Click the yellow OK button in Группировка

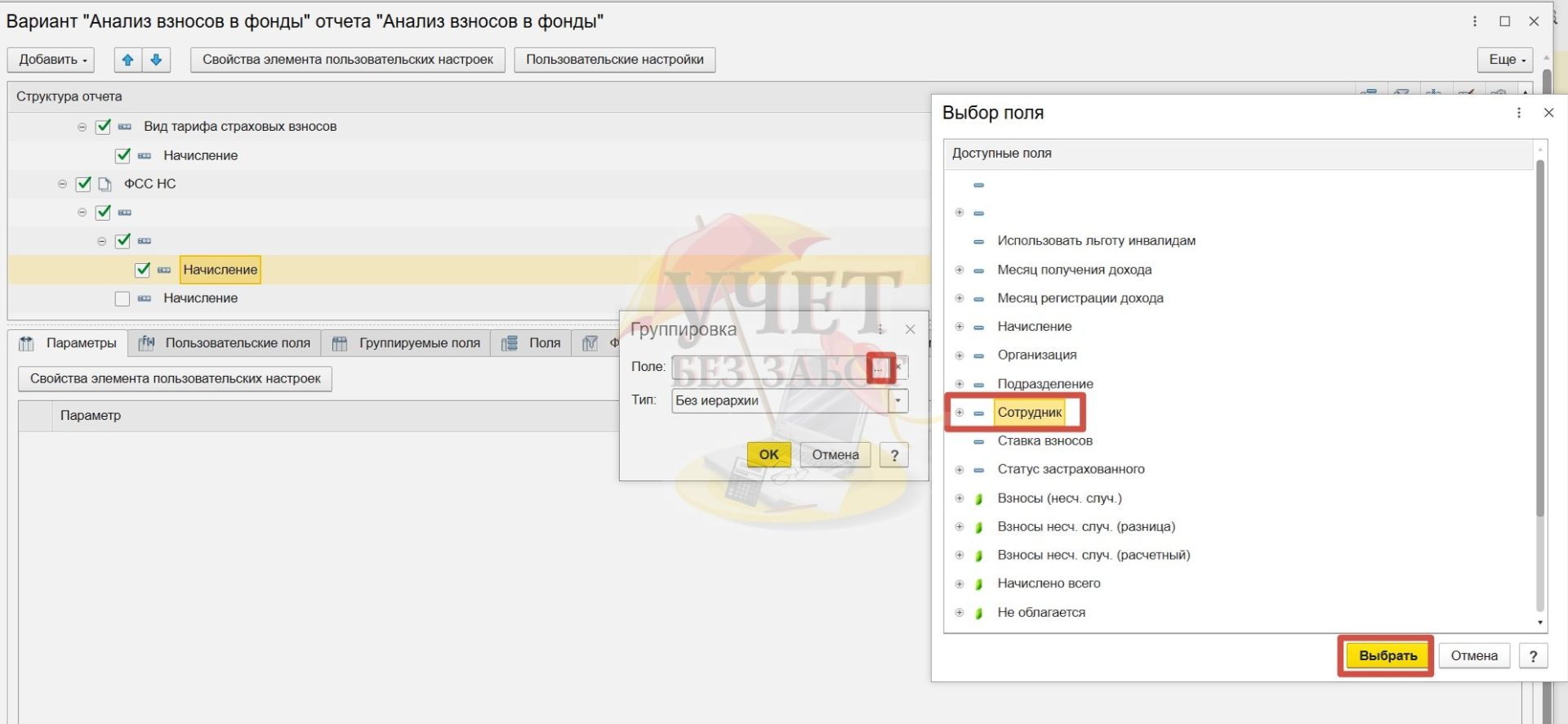click(768, 455)
